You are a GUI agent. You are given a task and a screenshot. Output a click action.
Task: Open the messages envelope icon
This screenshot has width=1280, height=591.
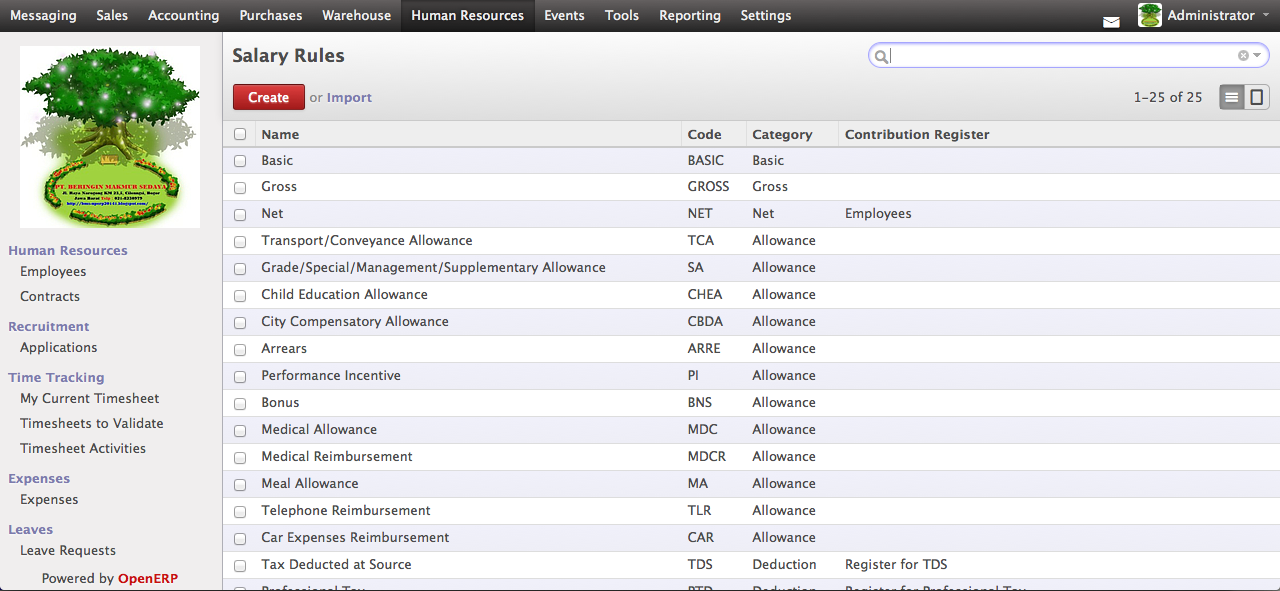pyautogui.click(x=1111, y=21)
